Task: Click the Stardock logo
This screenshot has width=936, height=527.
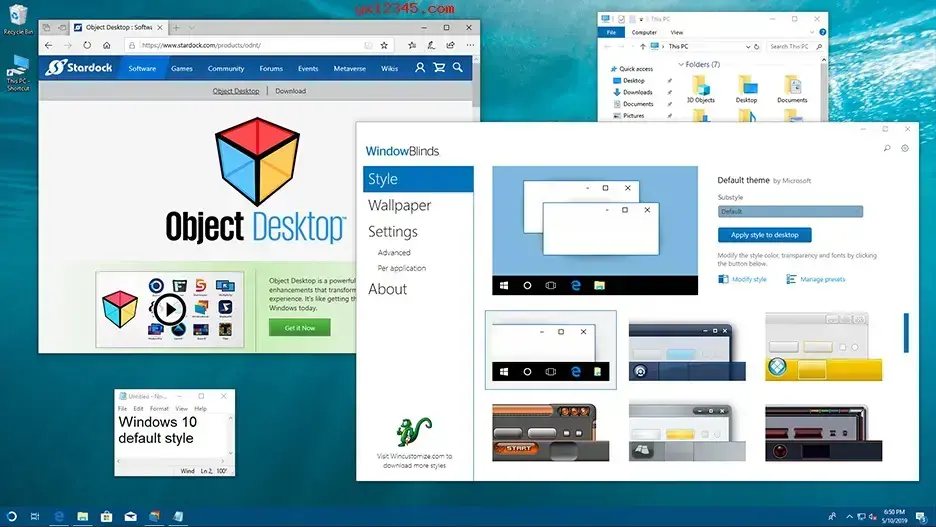Action: (79, 68)
